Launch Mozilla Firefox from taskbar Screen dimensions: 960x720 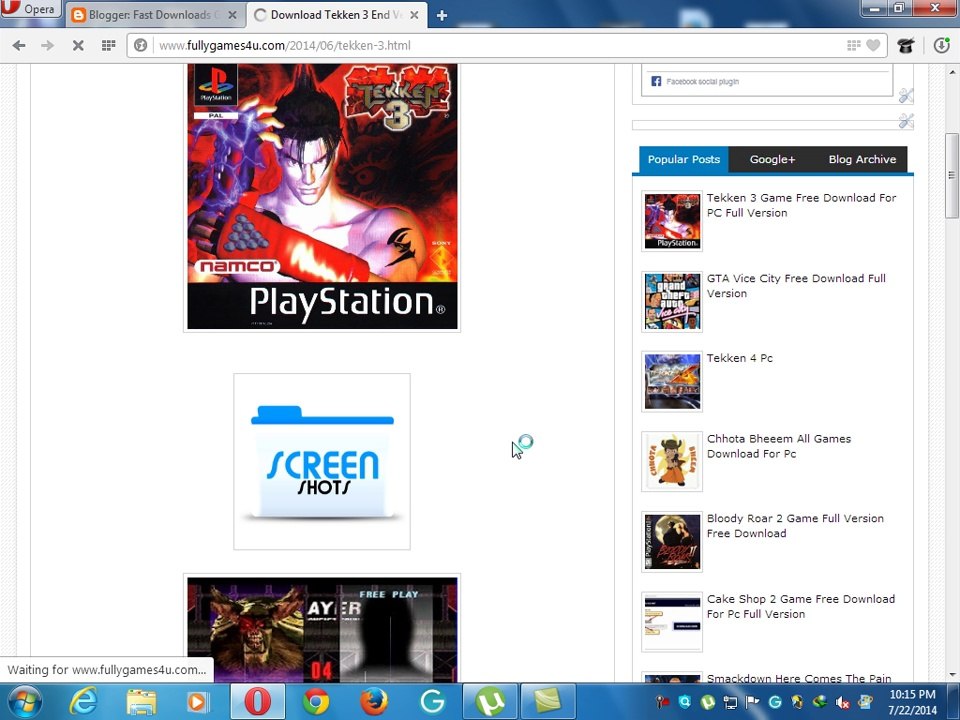373,702
